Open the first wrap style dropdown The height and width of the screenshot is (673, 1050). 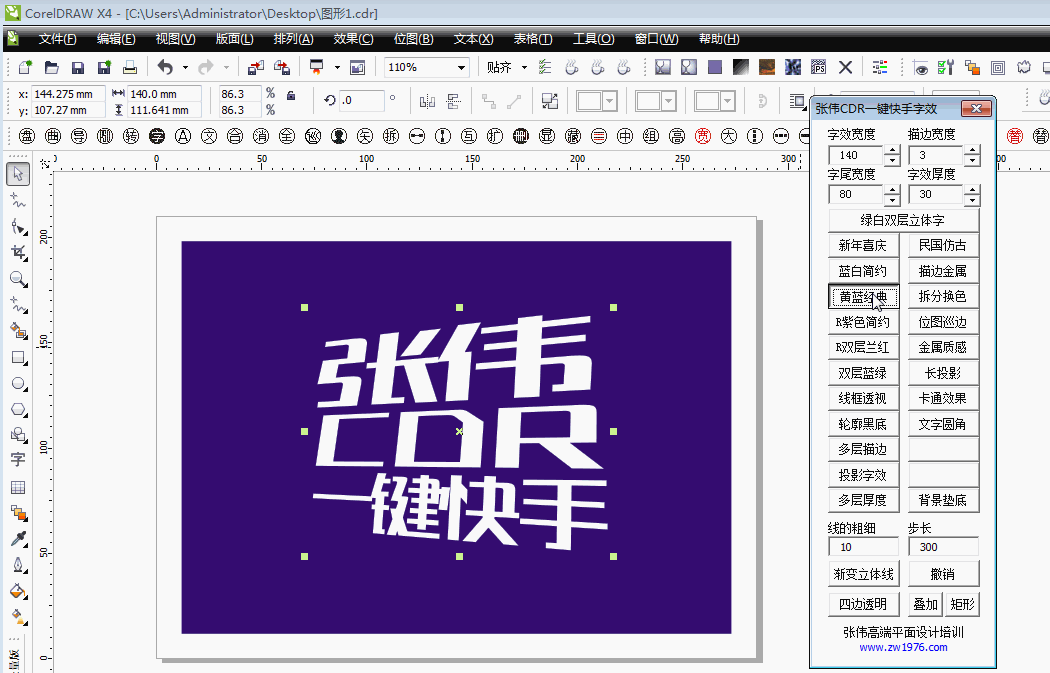point(610,102)
